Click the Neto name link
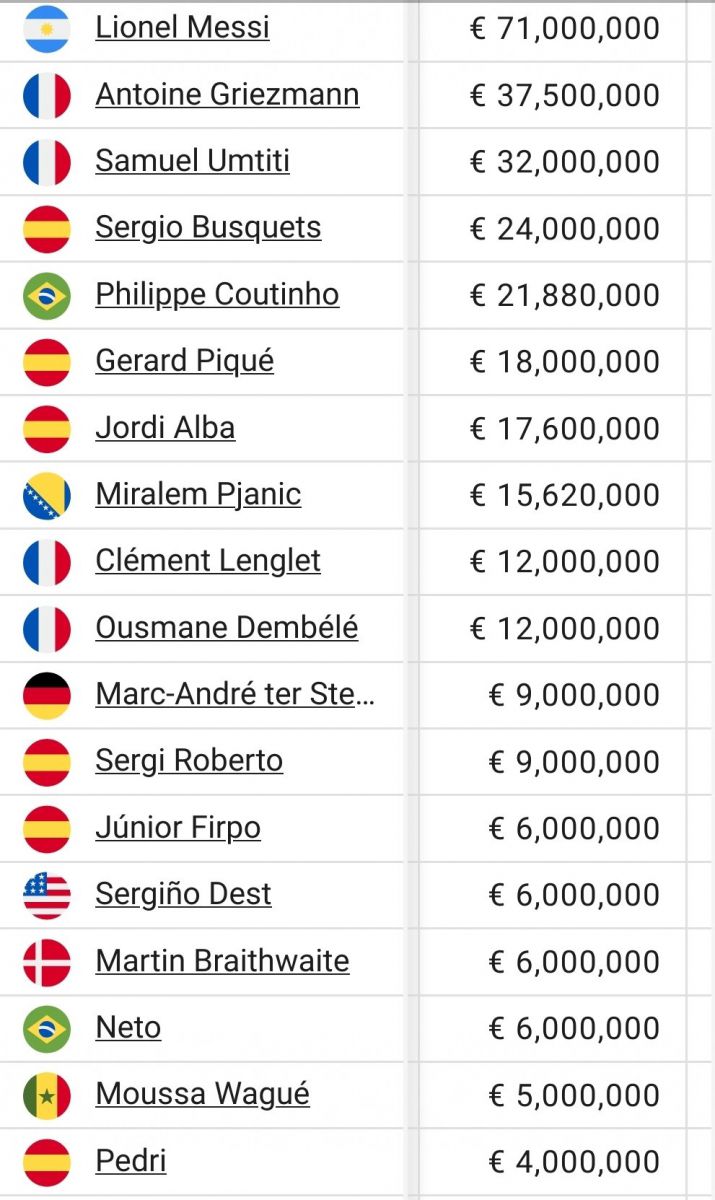Image resolution: width=715 pixels, height=1200 pixels. (128, 1027)
